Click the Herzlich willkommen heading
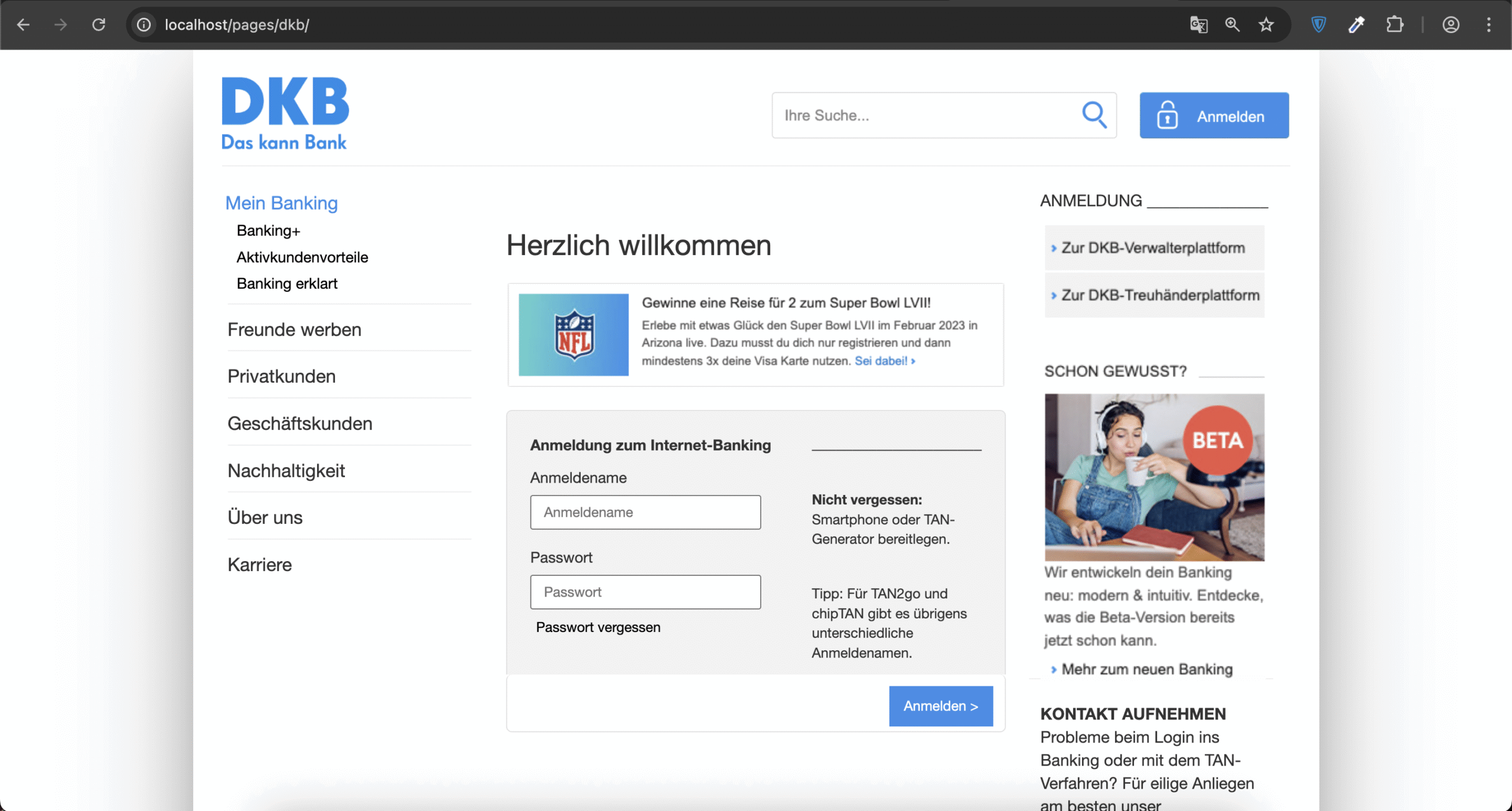The image size is (1512, 811). [x=639, y=245]
